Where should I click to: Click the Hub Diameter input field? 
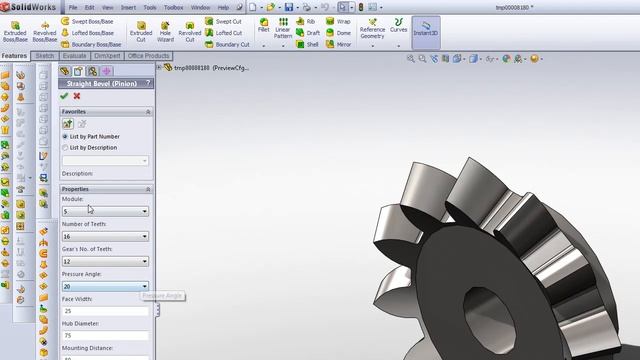click(105, 336)
